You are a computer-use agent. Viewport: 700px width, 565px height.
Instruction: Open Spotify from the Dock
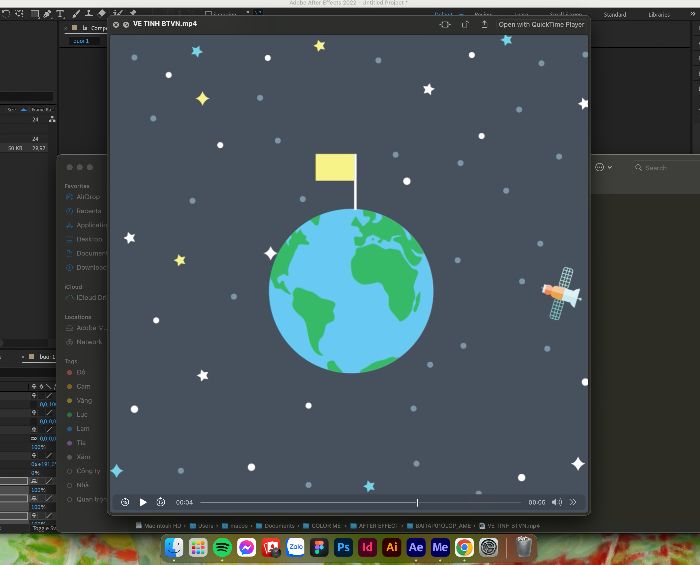pos(222,547)
